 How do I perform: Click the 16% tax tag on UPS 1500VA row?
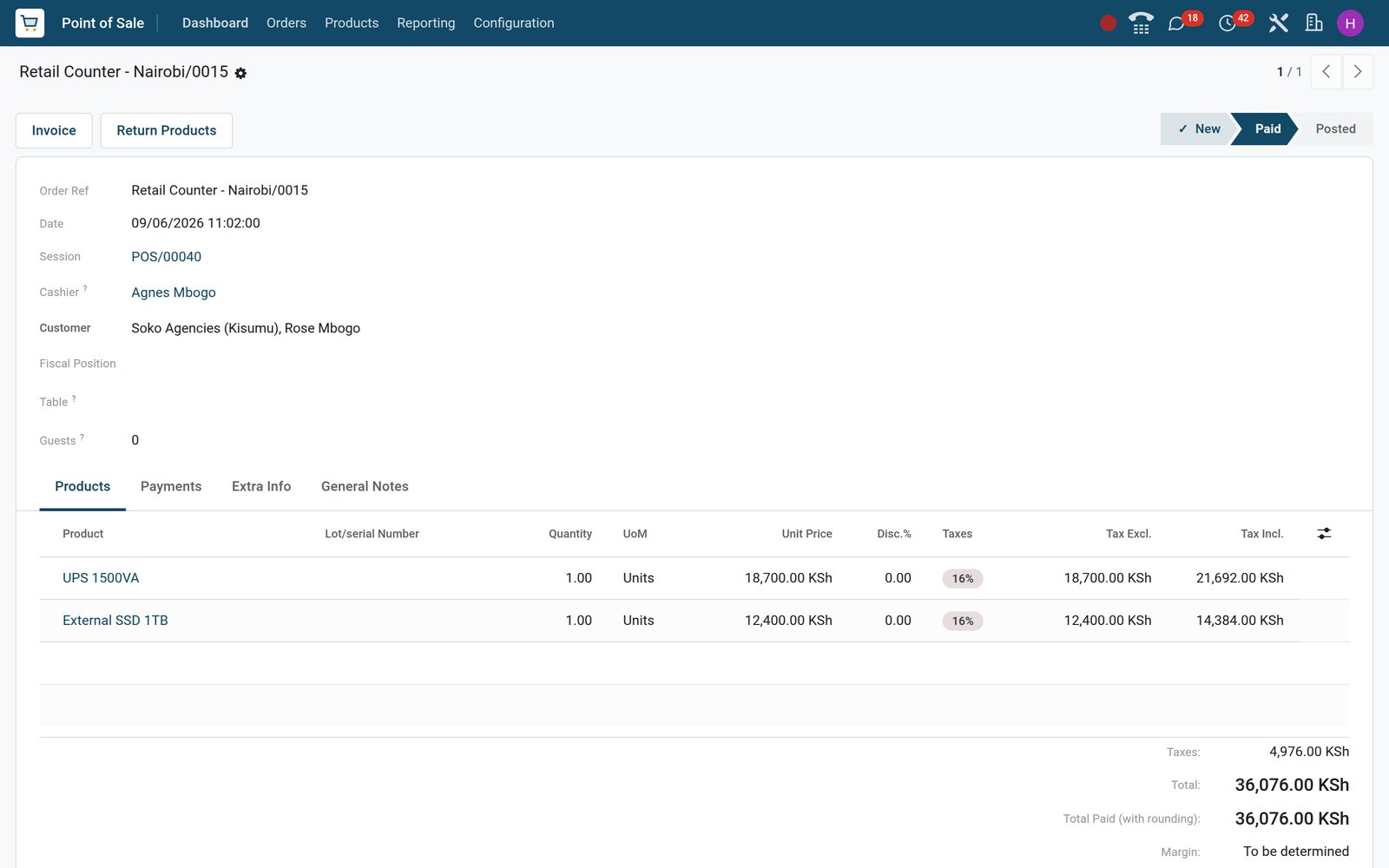pyautogui.click(x=963, y=579)
